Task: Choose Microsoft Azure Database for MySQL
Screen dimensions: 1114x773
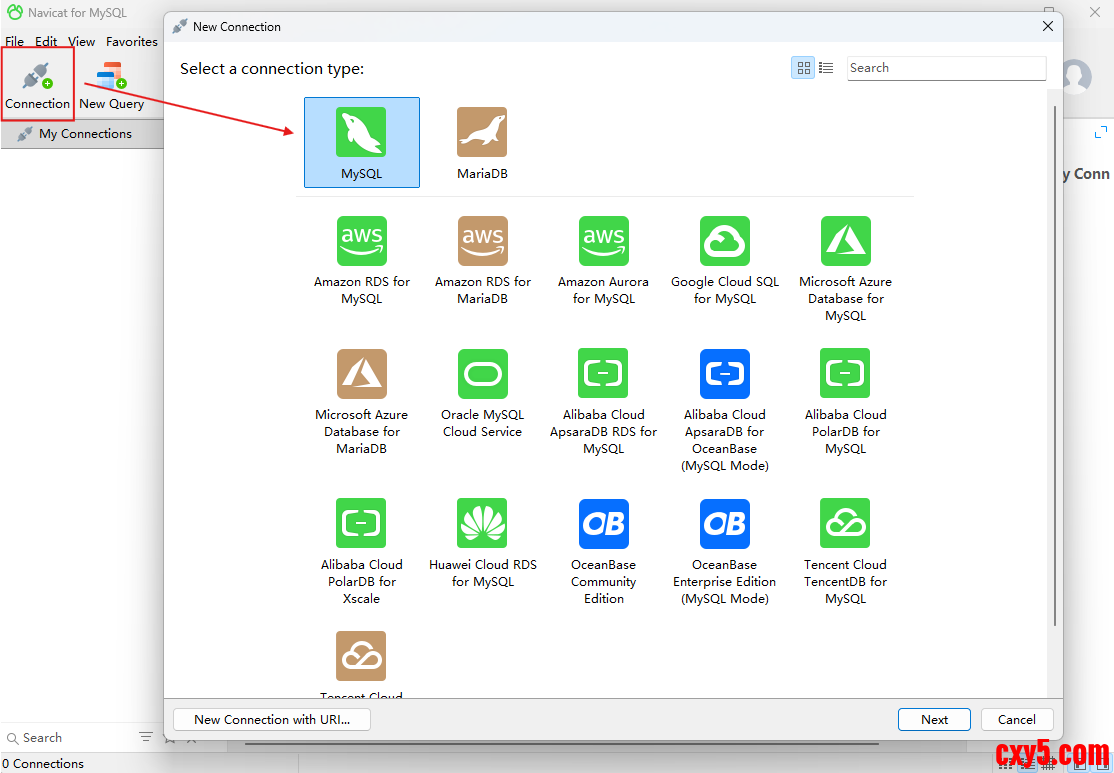Action: pyautogui.click(x=845, y=242)
